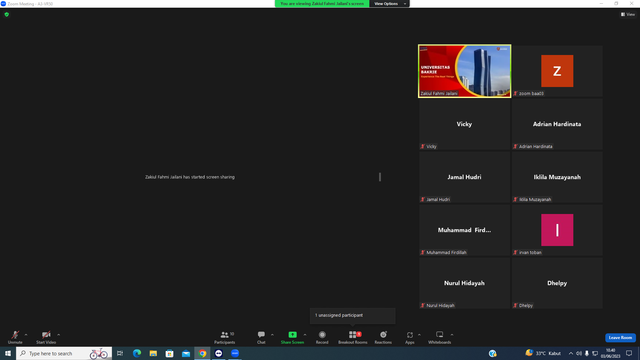The image size is (640, 360).
Task: Open the Mail app from the taskbar
Action: coord(186,353)
